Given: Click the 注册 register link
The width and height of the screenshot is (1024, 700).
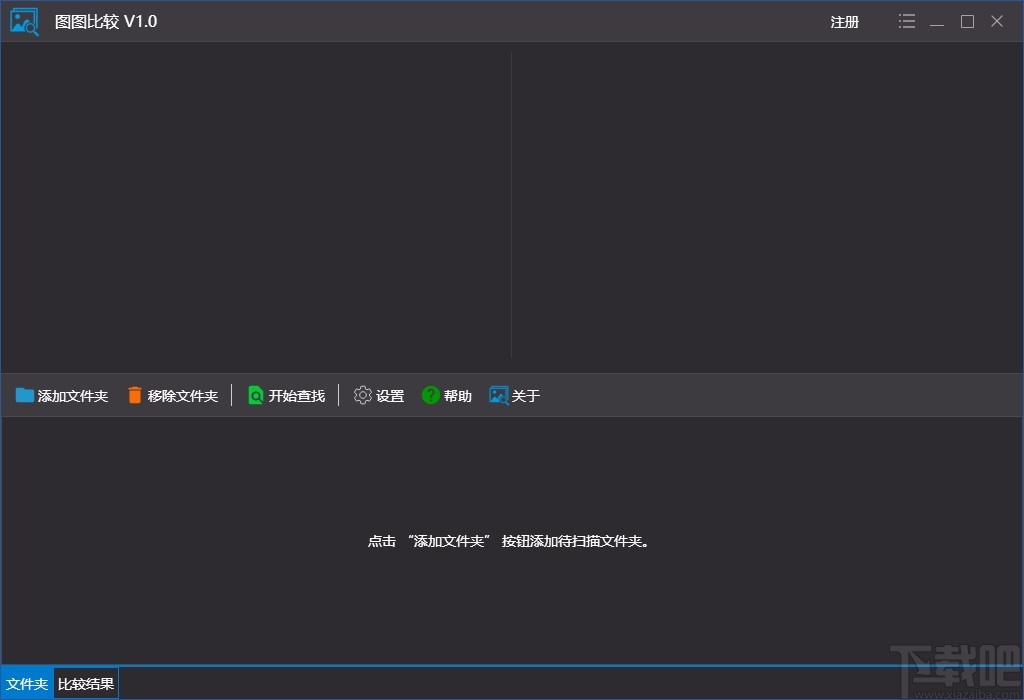Looking at the screenshot, I should click(844, 21).
